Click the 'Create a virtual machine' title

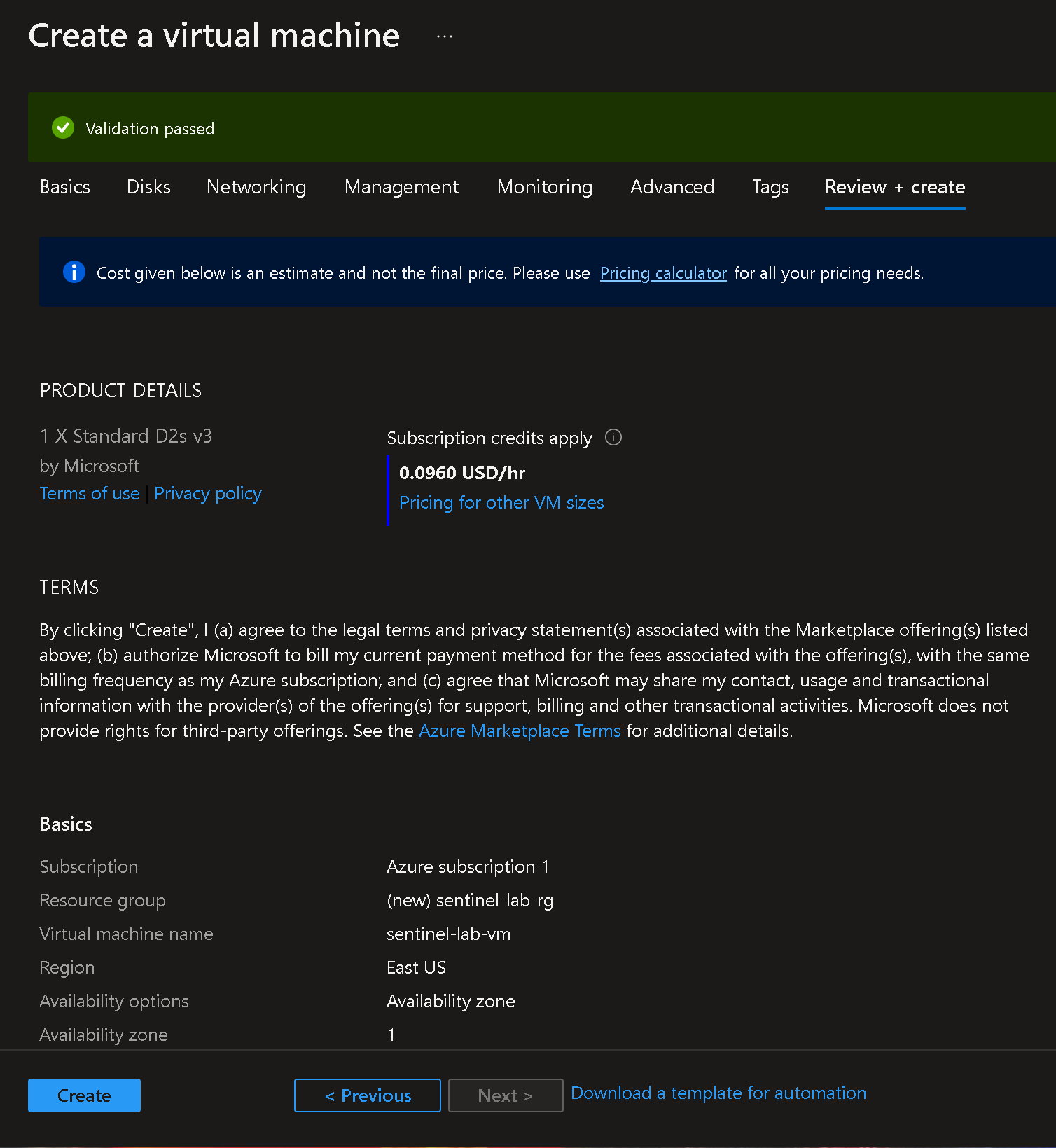click(214, 36)
